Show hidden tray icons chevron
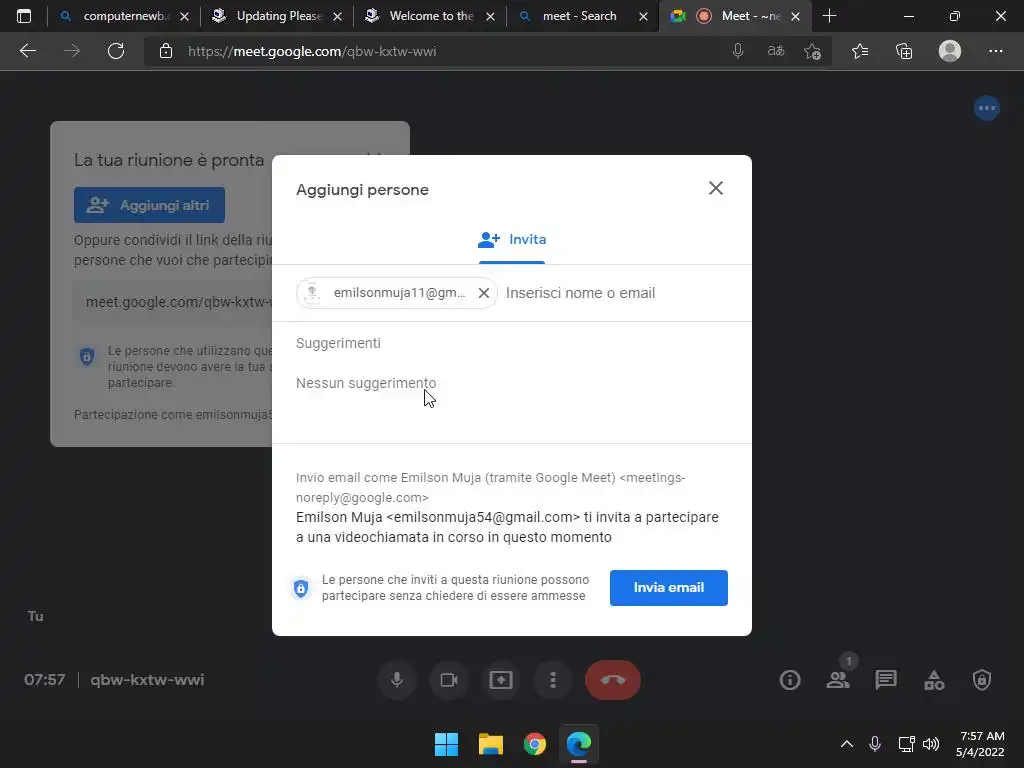Screen dimensions: 1024x768 coord(846,744)
